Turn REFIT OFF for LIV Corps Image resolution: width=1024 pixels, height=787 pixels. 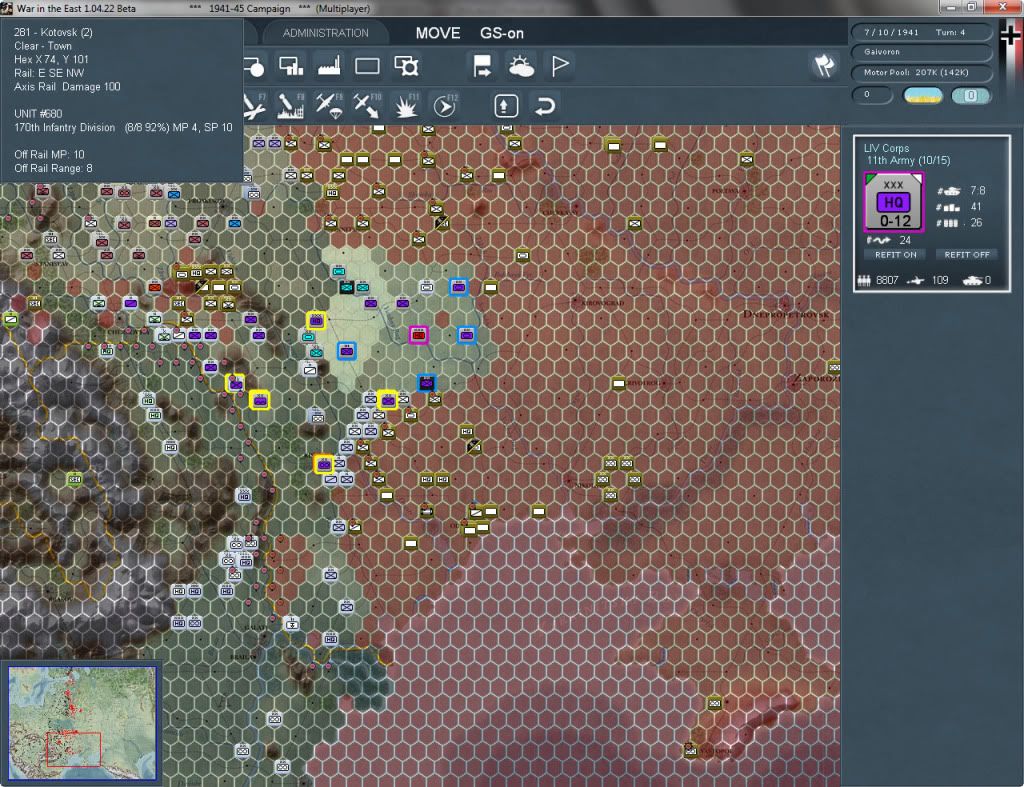[x=967, y=255]
